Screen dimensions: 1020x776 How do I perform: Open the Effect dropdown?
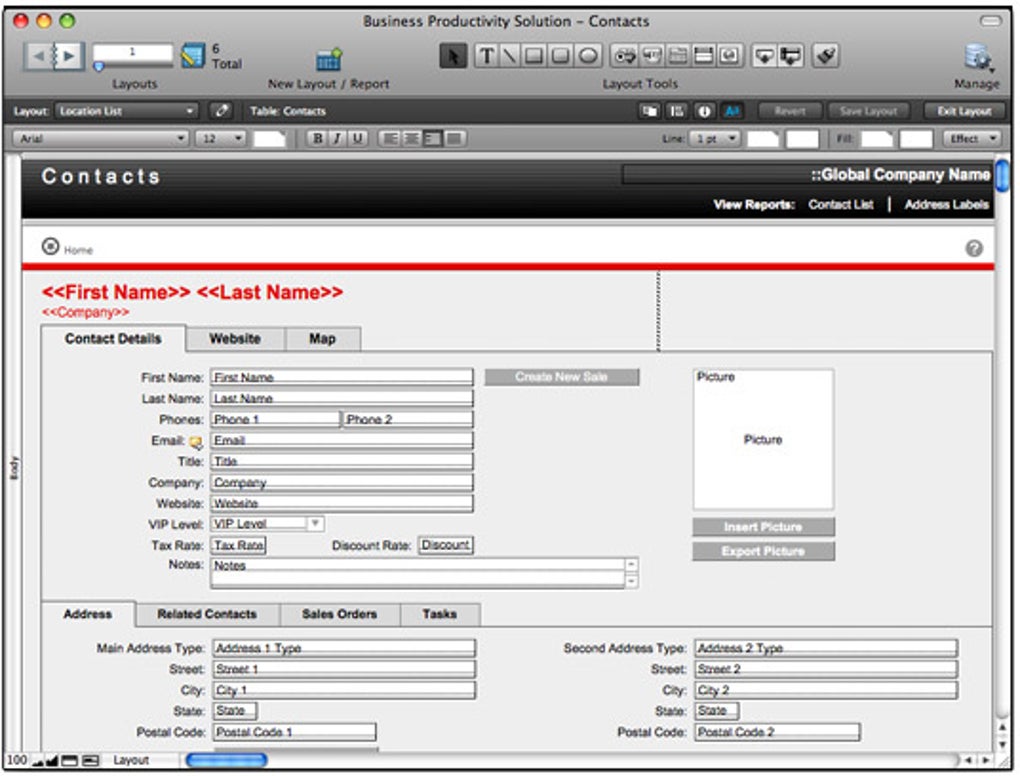[x=973, y=139]
